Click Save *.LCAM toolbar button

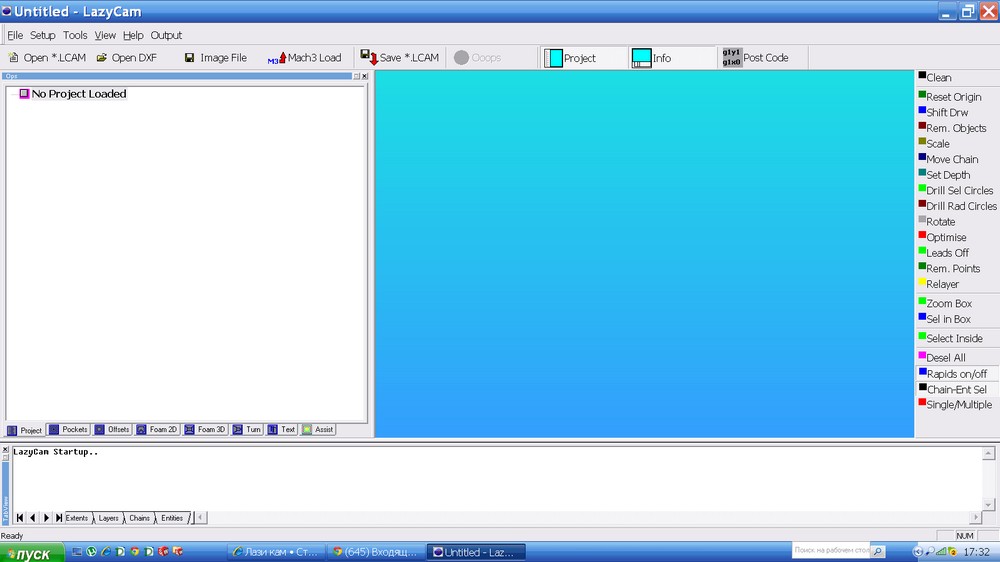400,57
